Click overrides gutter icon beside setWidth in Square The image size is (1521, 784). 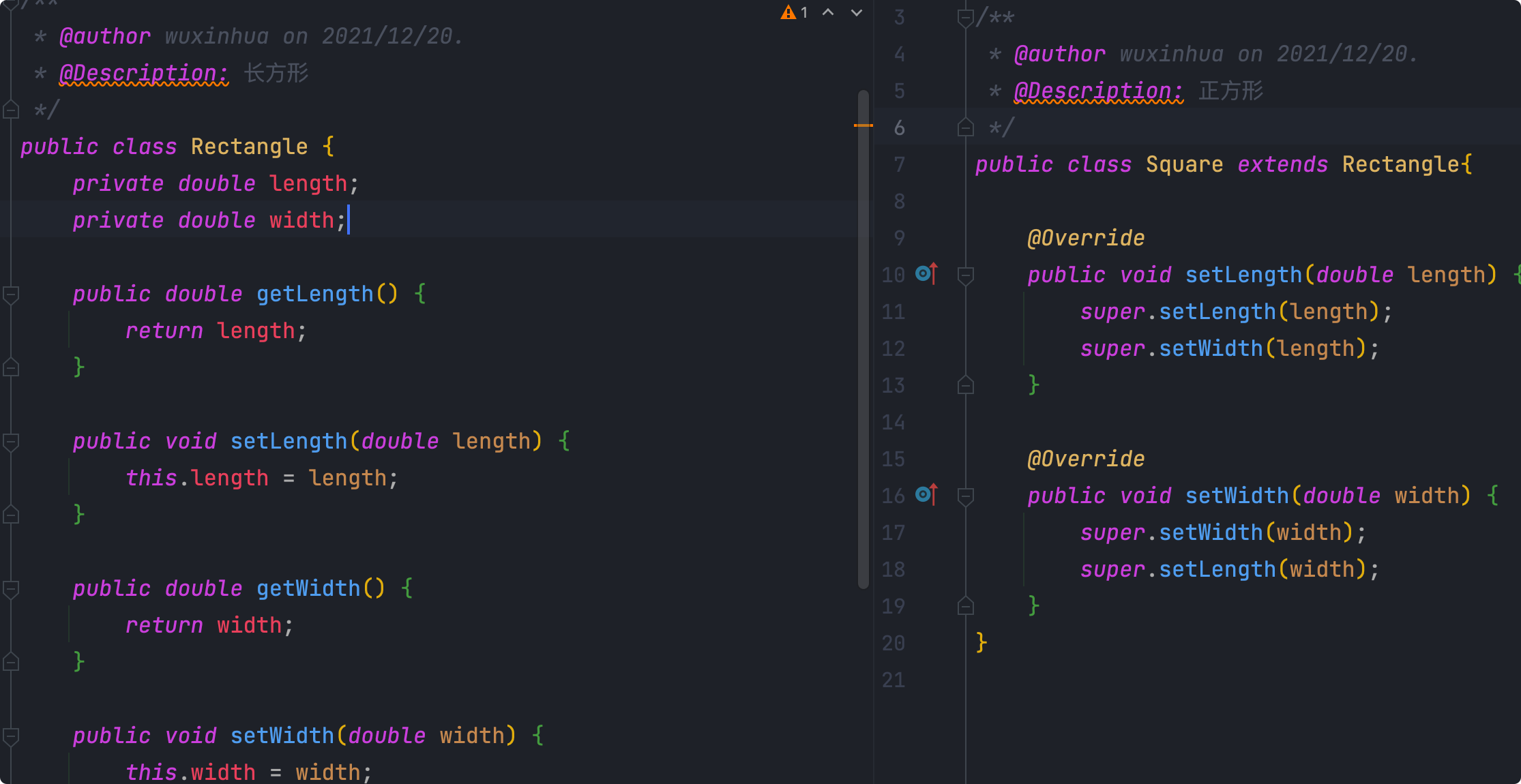click(x=926, y=495)
